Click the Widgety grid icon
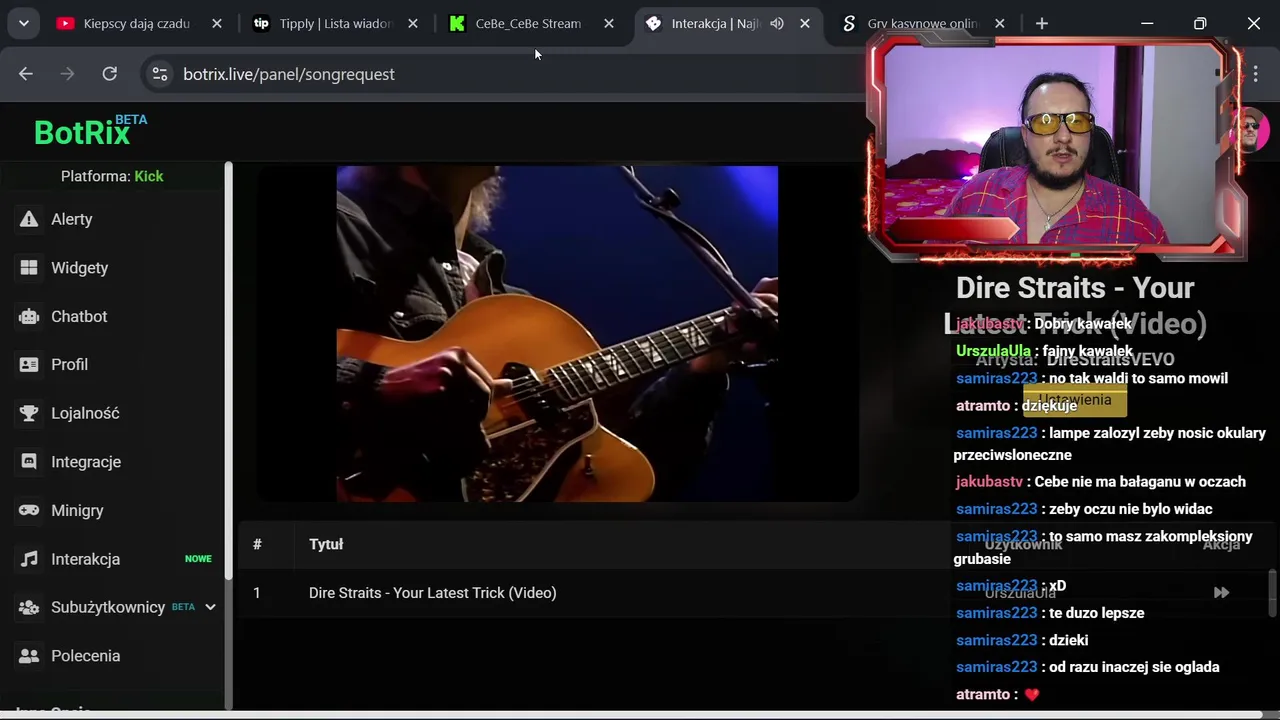The height and width of the screenshot is (720, 1280). coord(29,268)
